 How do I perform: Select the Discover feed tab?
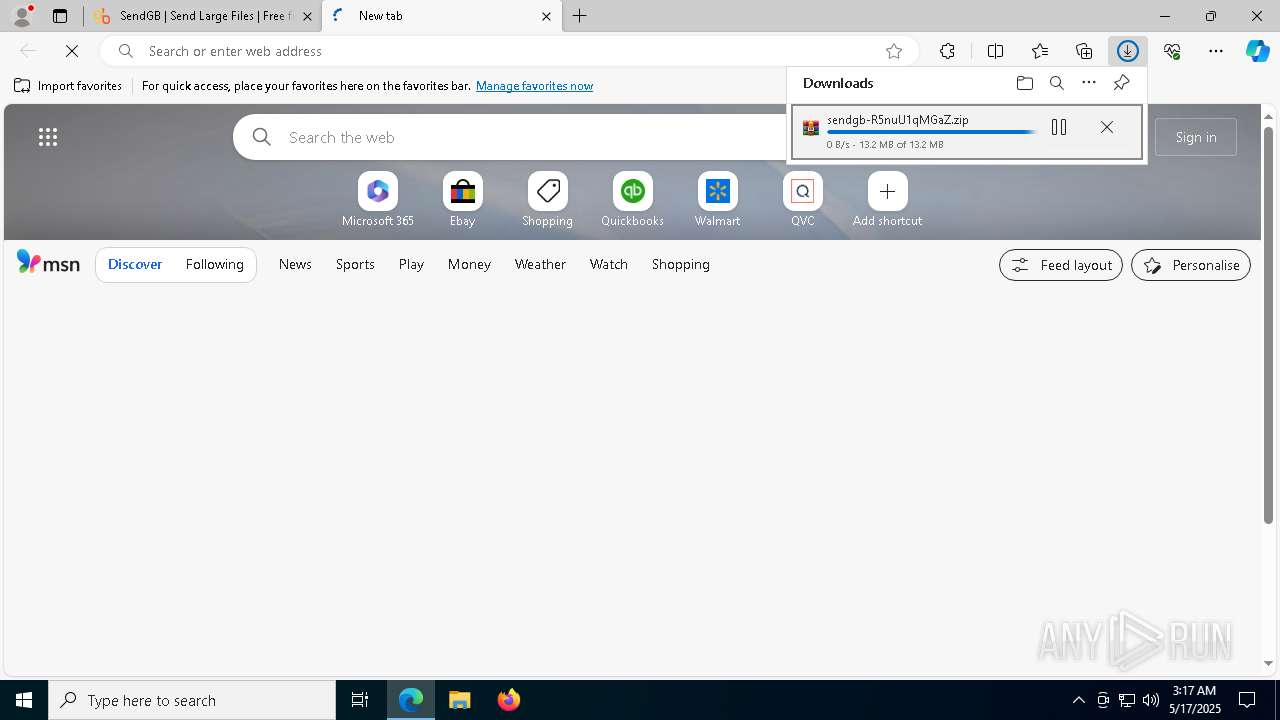coord(135,265)
